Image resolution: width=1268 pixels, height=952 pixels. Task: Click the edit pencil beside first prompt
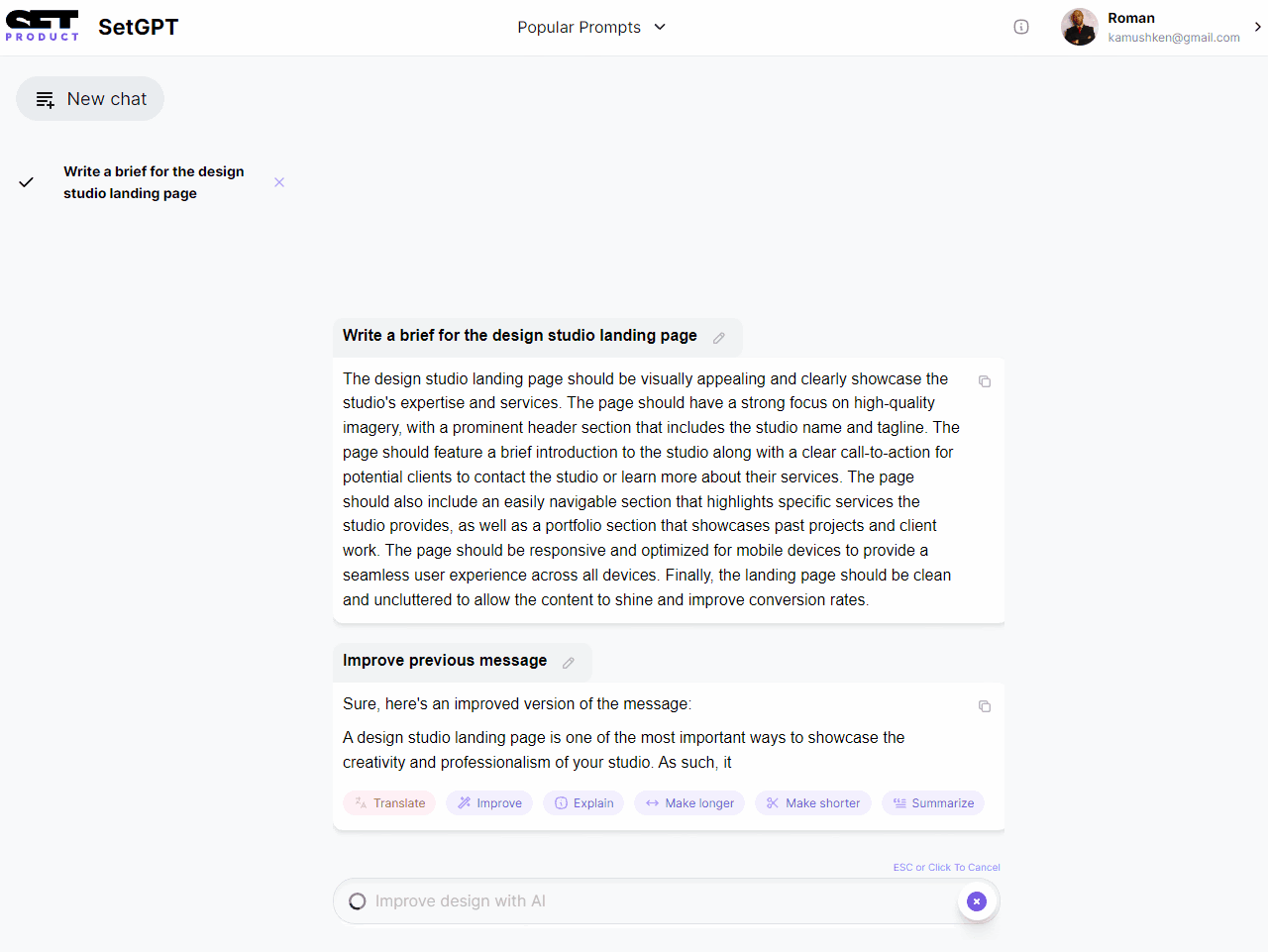pos(719,338)
